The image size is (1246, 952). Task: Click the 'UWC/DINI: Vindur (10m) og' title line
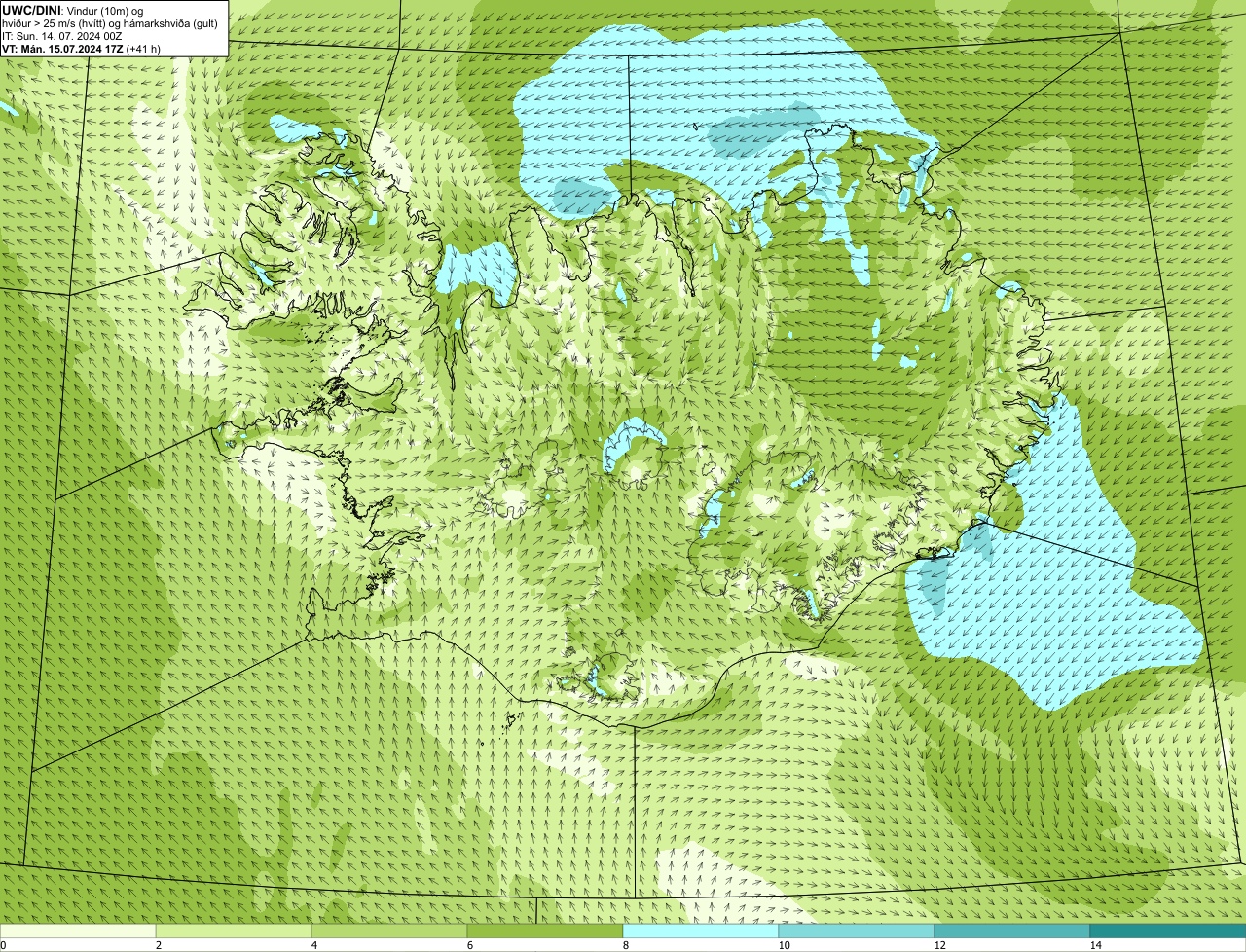point(73,10)
